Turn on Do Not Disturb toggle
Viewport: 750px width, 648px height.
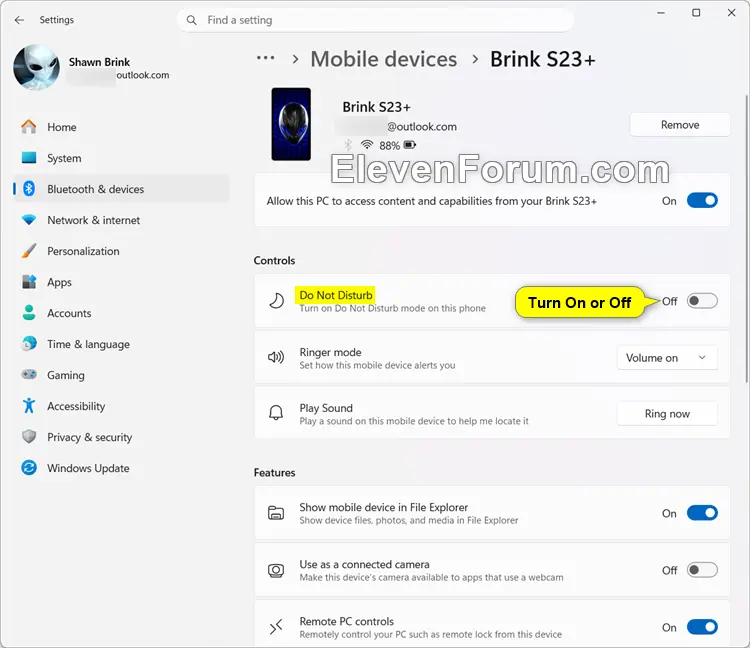pyautogui.click(x=702, y=301)
